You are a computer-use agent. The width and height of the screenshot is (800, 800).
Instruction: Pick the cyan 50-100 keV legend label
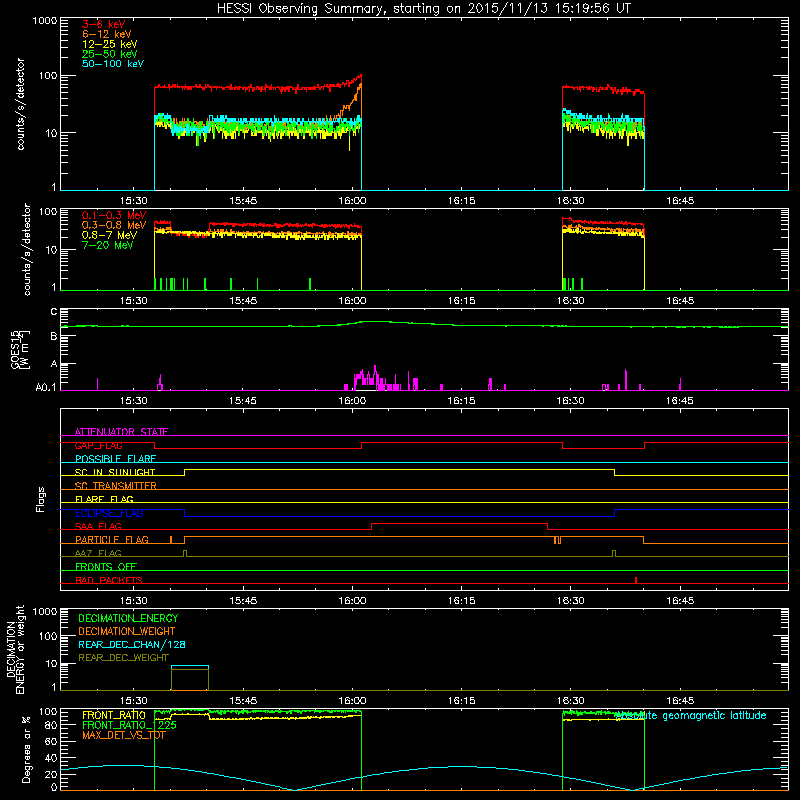click(113, 64)
